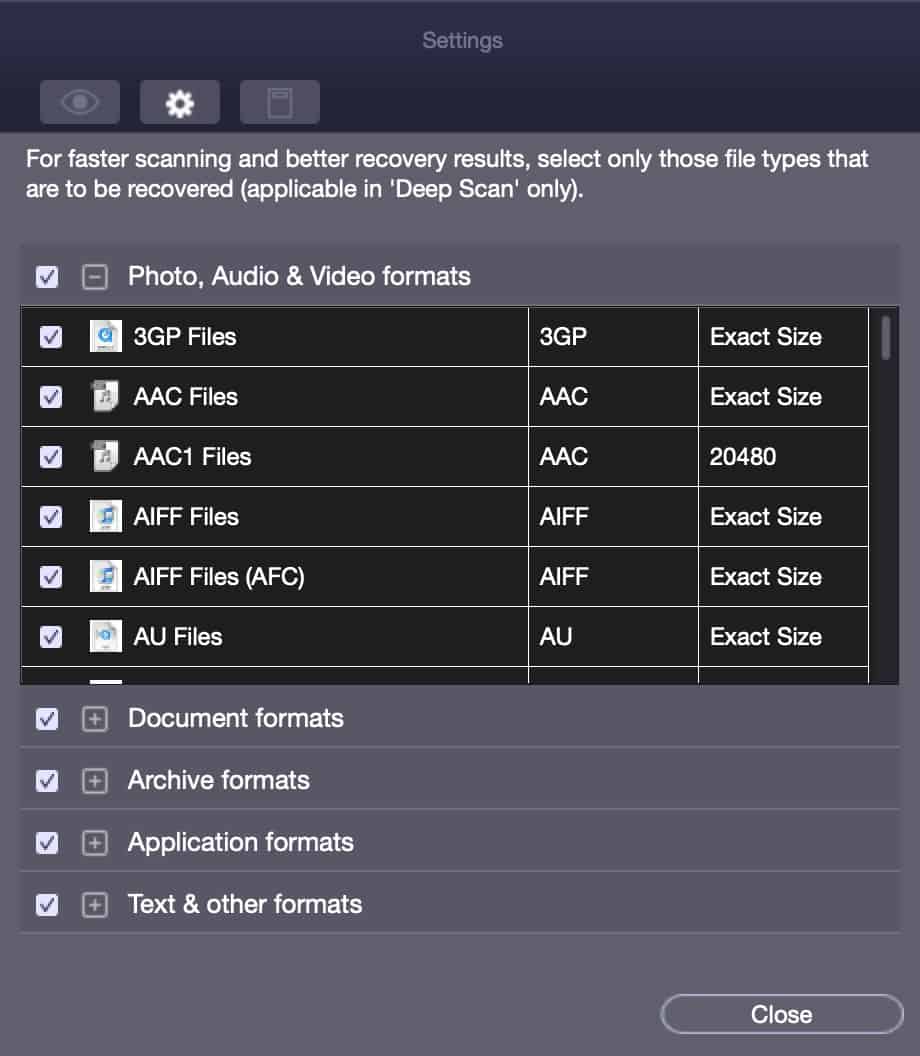Click the AU Files file icon

click(x=106, y=636)
